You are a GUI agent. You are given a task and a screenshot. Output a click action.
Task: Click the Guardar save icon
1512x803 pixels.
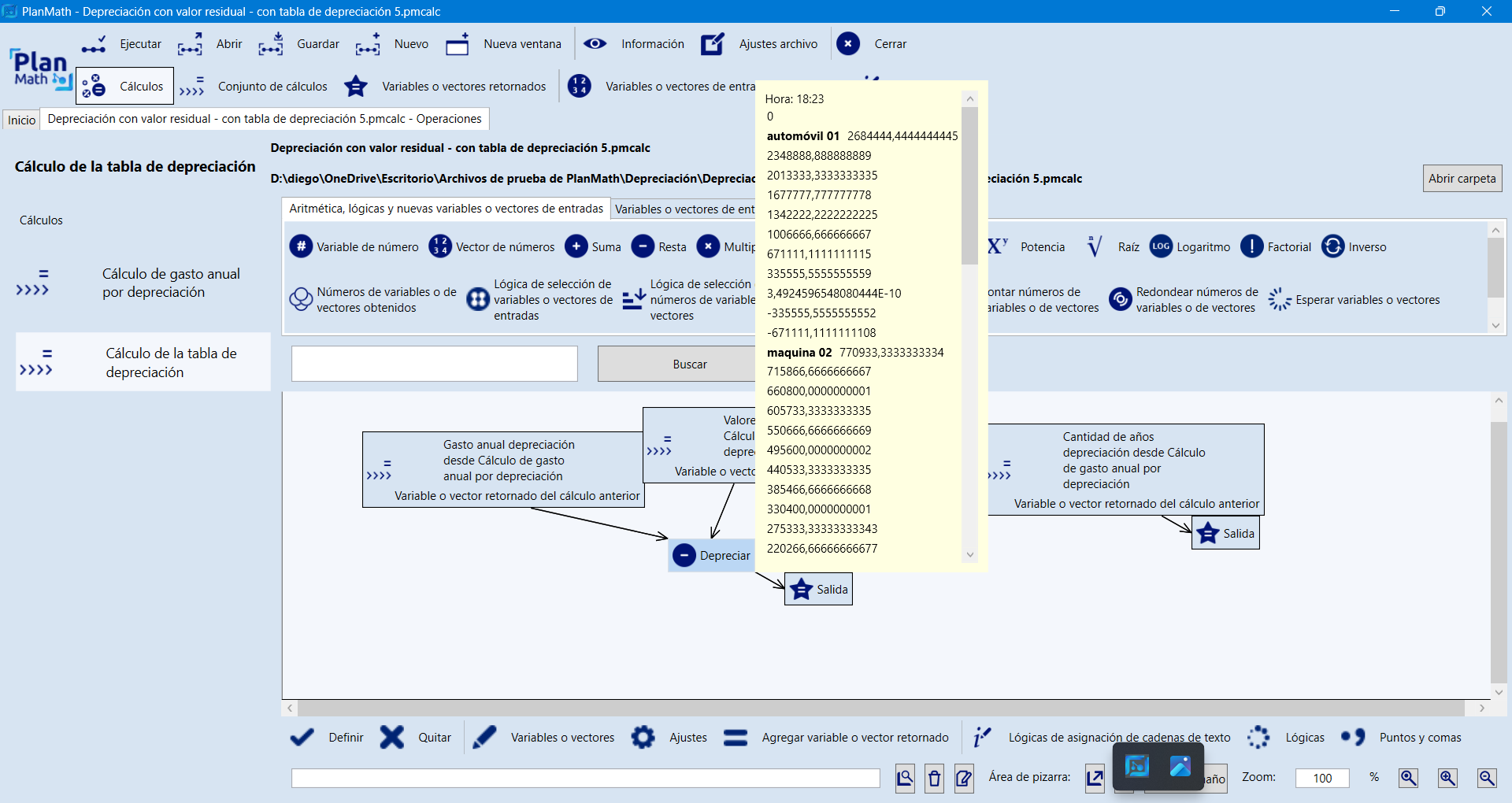click(270, 44)
